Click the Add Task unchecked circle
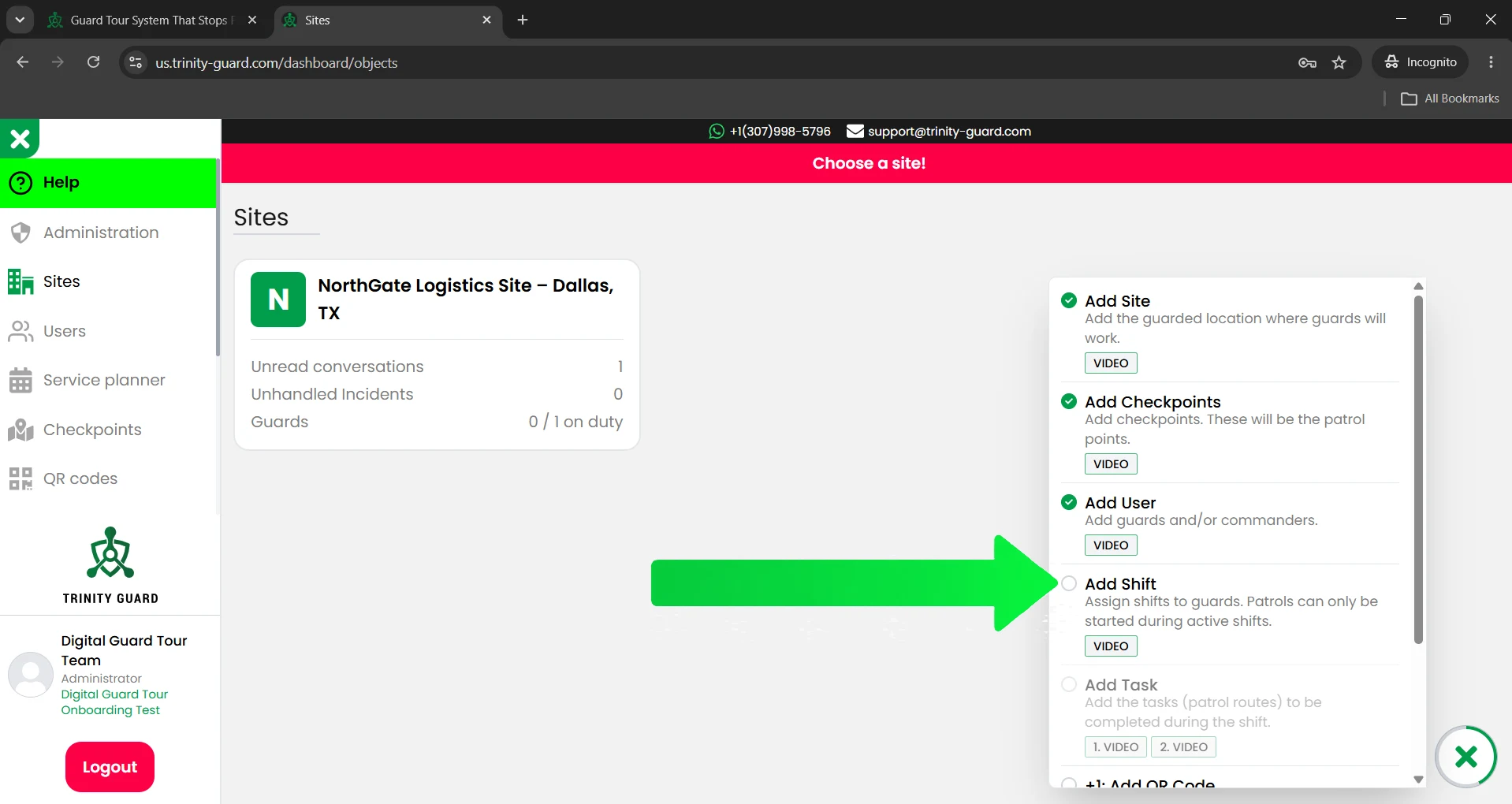The width and height of the screenshot is (1512, 804). click(1069, 684)
